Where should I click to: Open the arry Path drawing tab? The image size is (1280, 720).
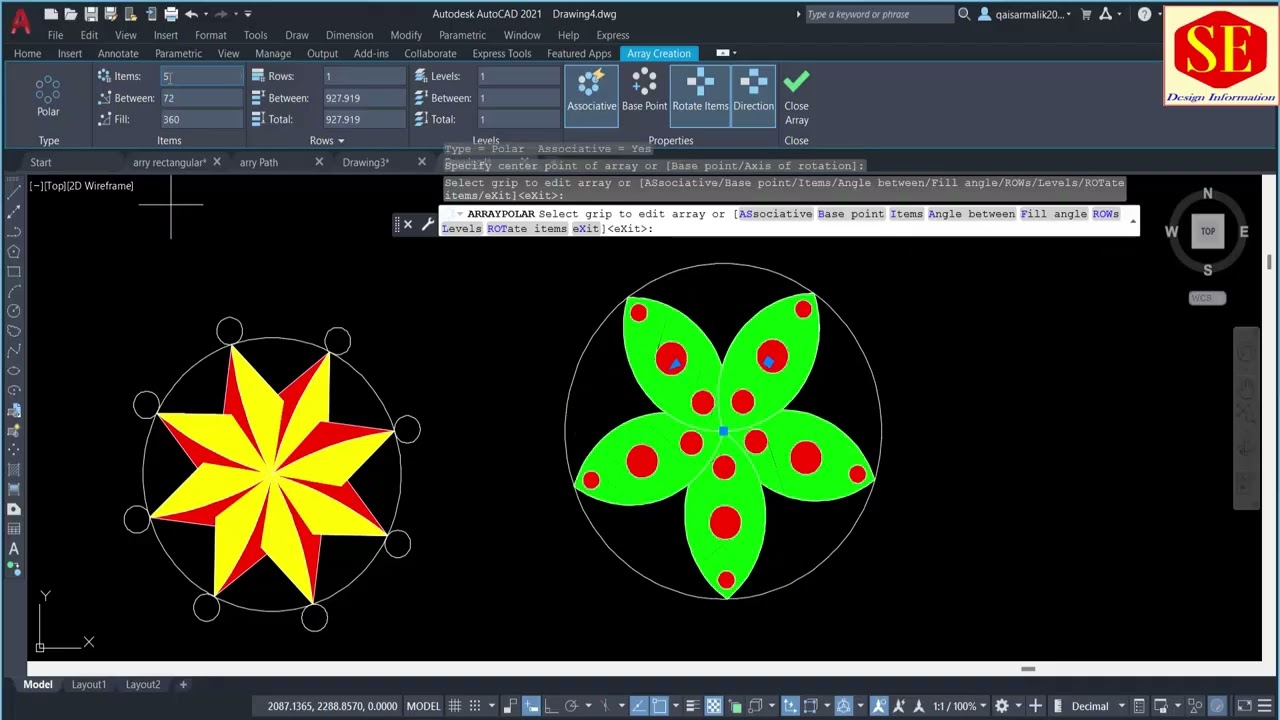(259, 162)
